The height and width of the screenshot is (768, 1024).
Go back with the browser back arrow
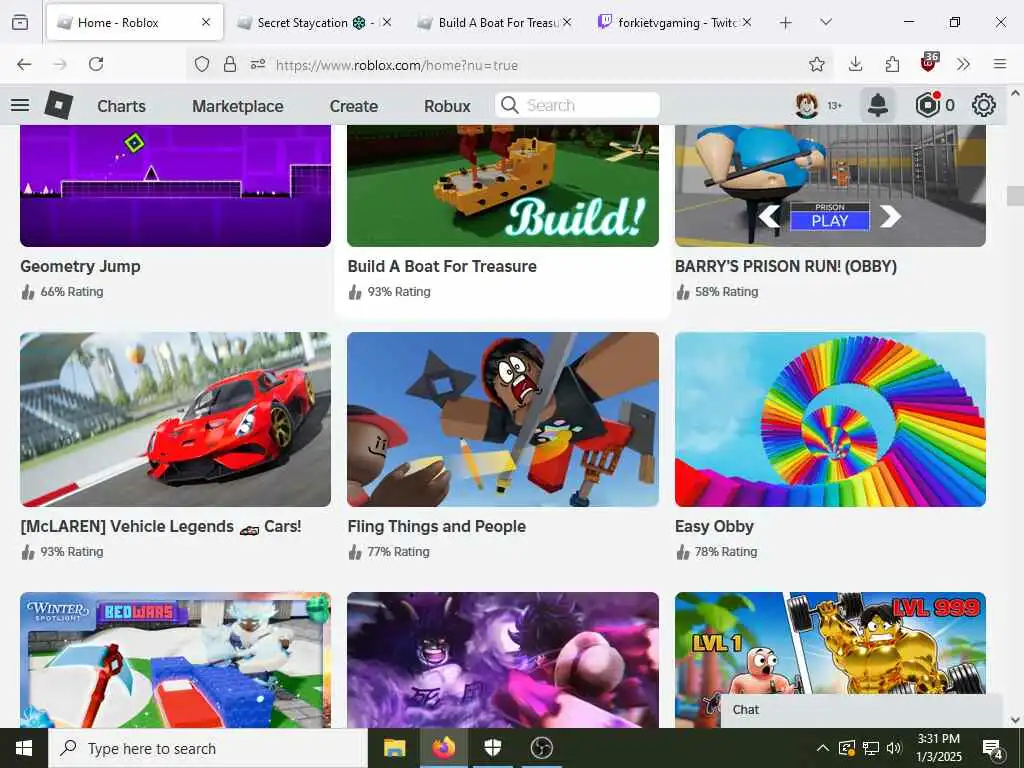tap(24, 64)
